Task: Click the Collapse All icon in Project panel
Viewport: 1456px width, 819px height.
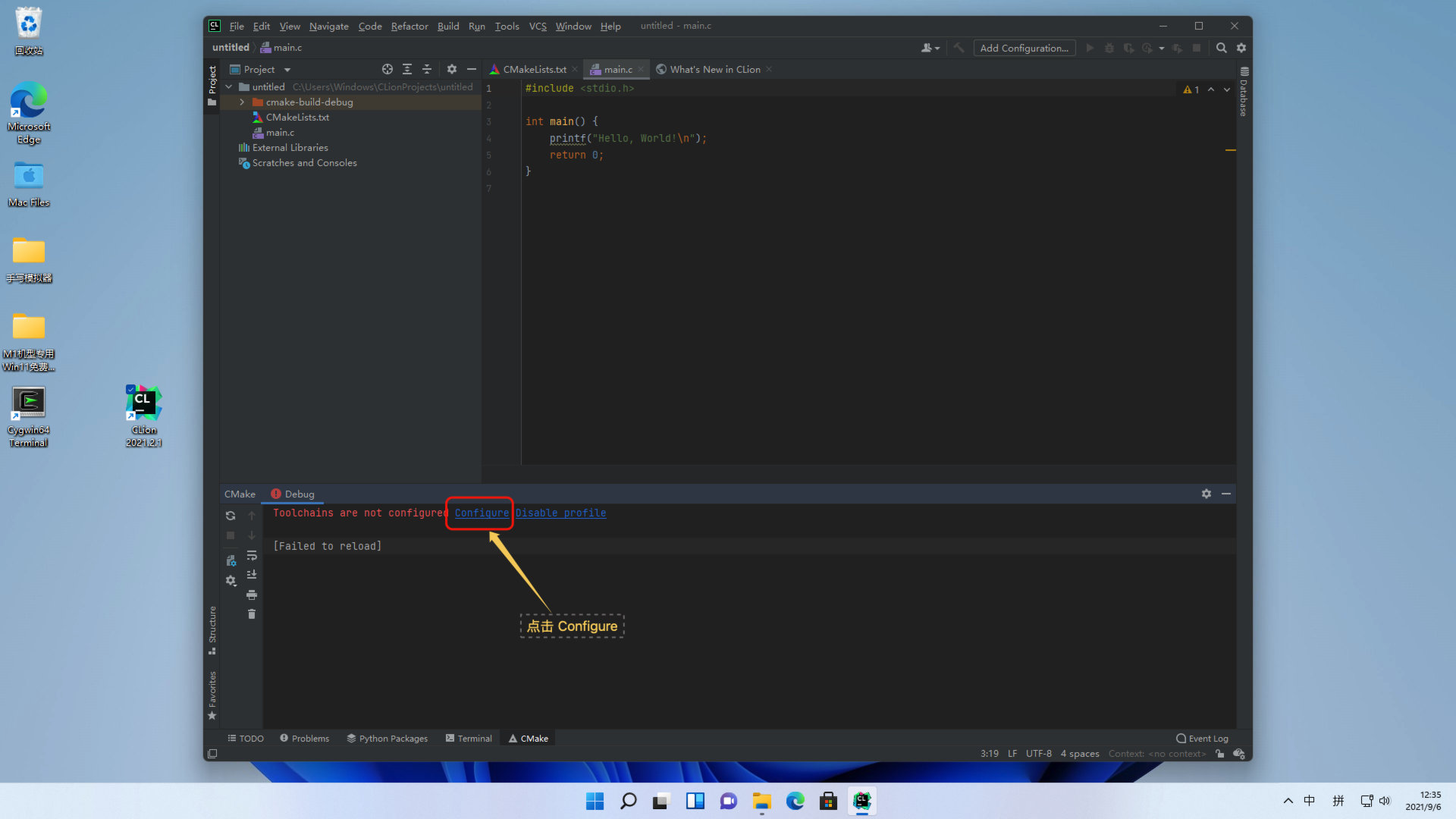Action: (x=427, y=69)
